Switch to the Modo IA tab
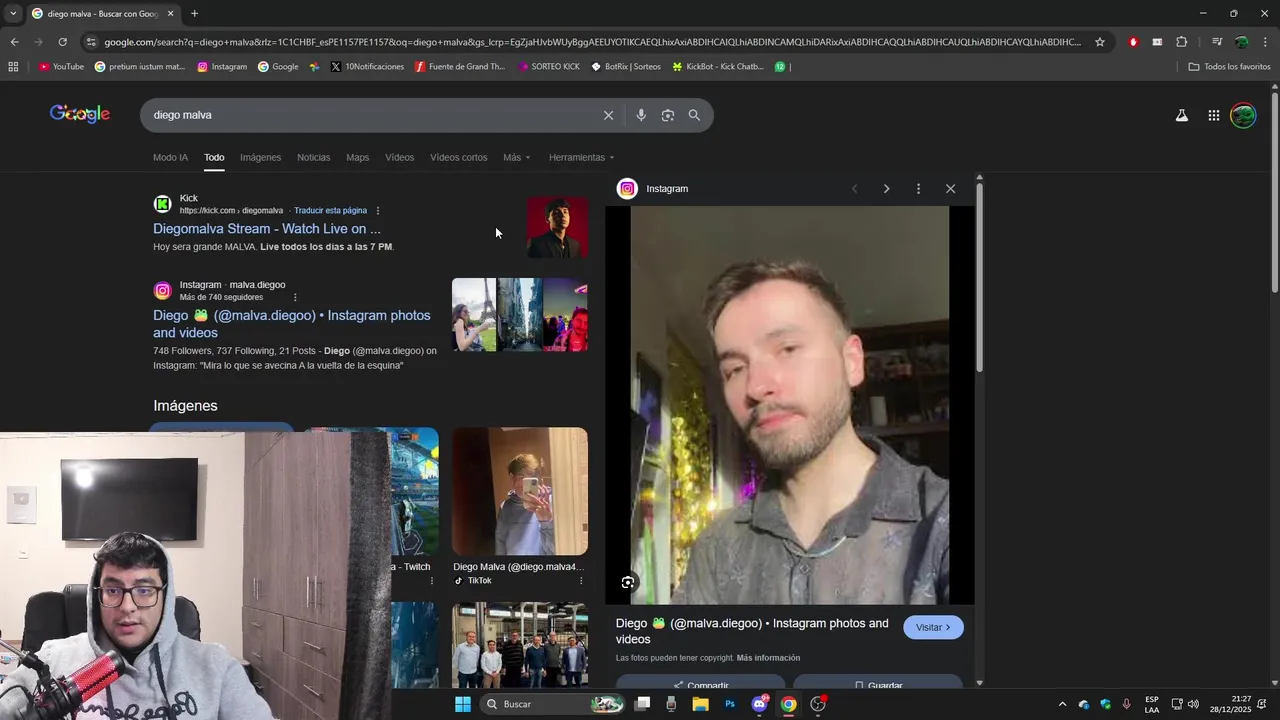The image size is (1280, 720). (170, 157)
